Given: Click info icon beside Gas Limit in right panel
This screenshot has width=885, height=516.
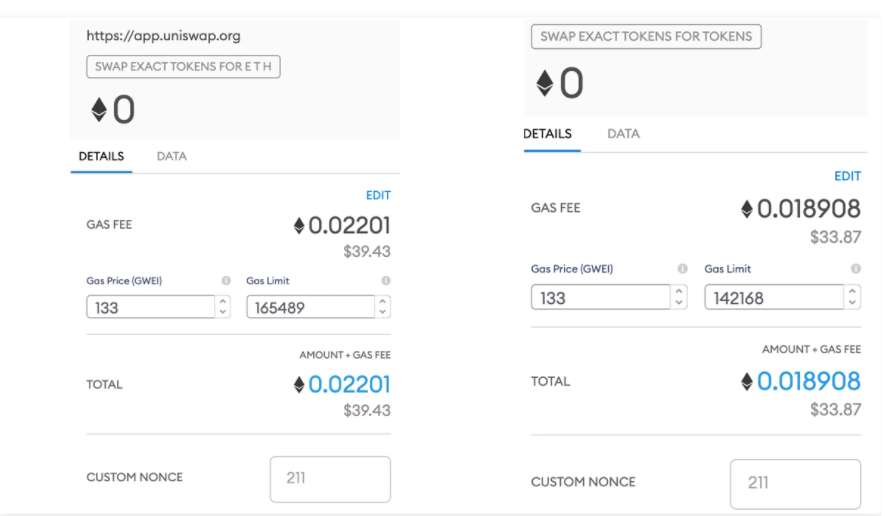Looking at the screenshot, I should pos(856,269).
